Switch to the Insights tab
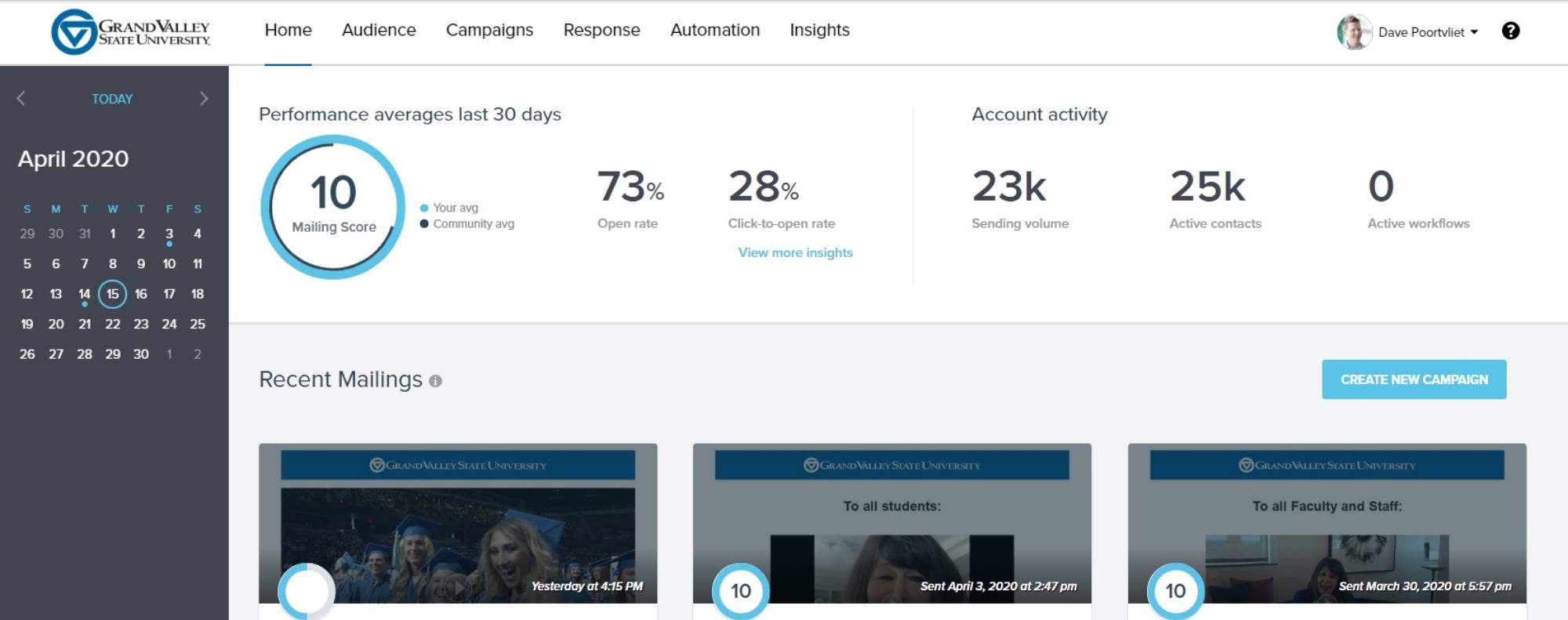1568x620 pixels. tap(819, 30)
